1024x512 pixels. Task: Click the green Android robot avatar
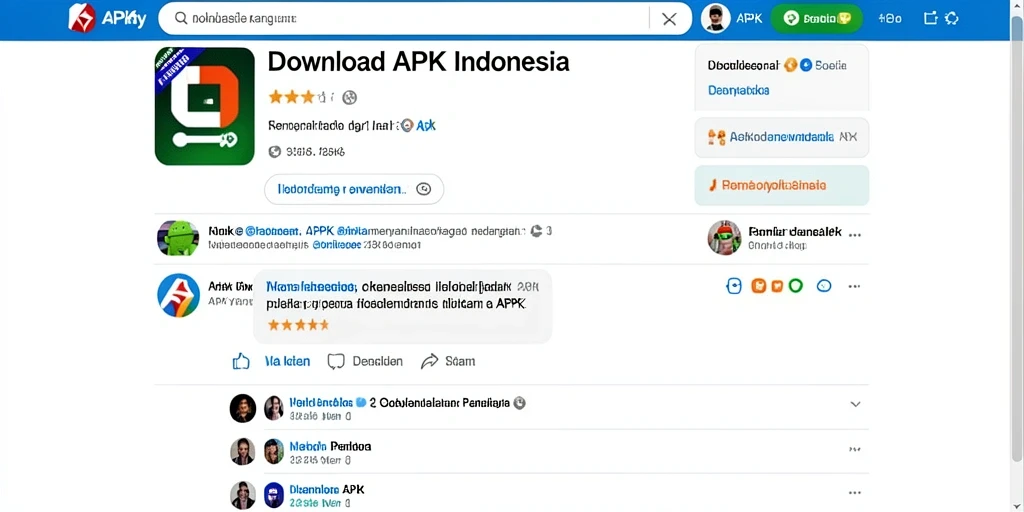click(x=178, y=238)
